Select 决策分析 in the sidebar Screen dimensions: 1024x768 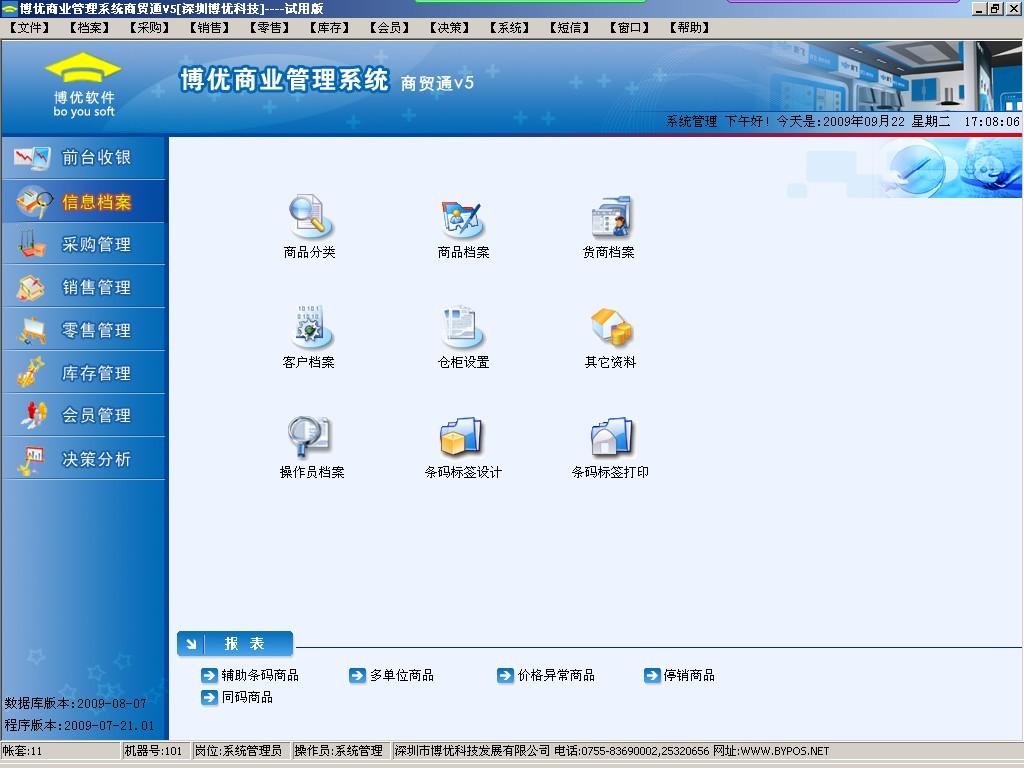tap(84, 459)
